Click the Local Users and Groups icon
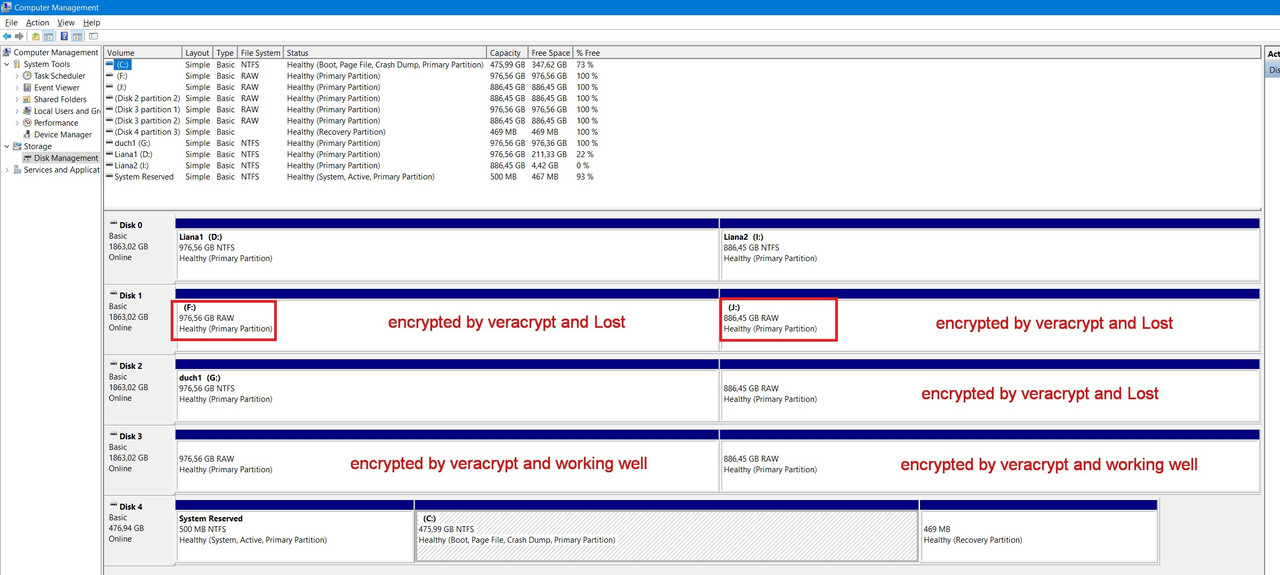The height and width of the screenshot is (575, 1280). [27, 111]
